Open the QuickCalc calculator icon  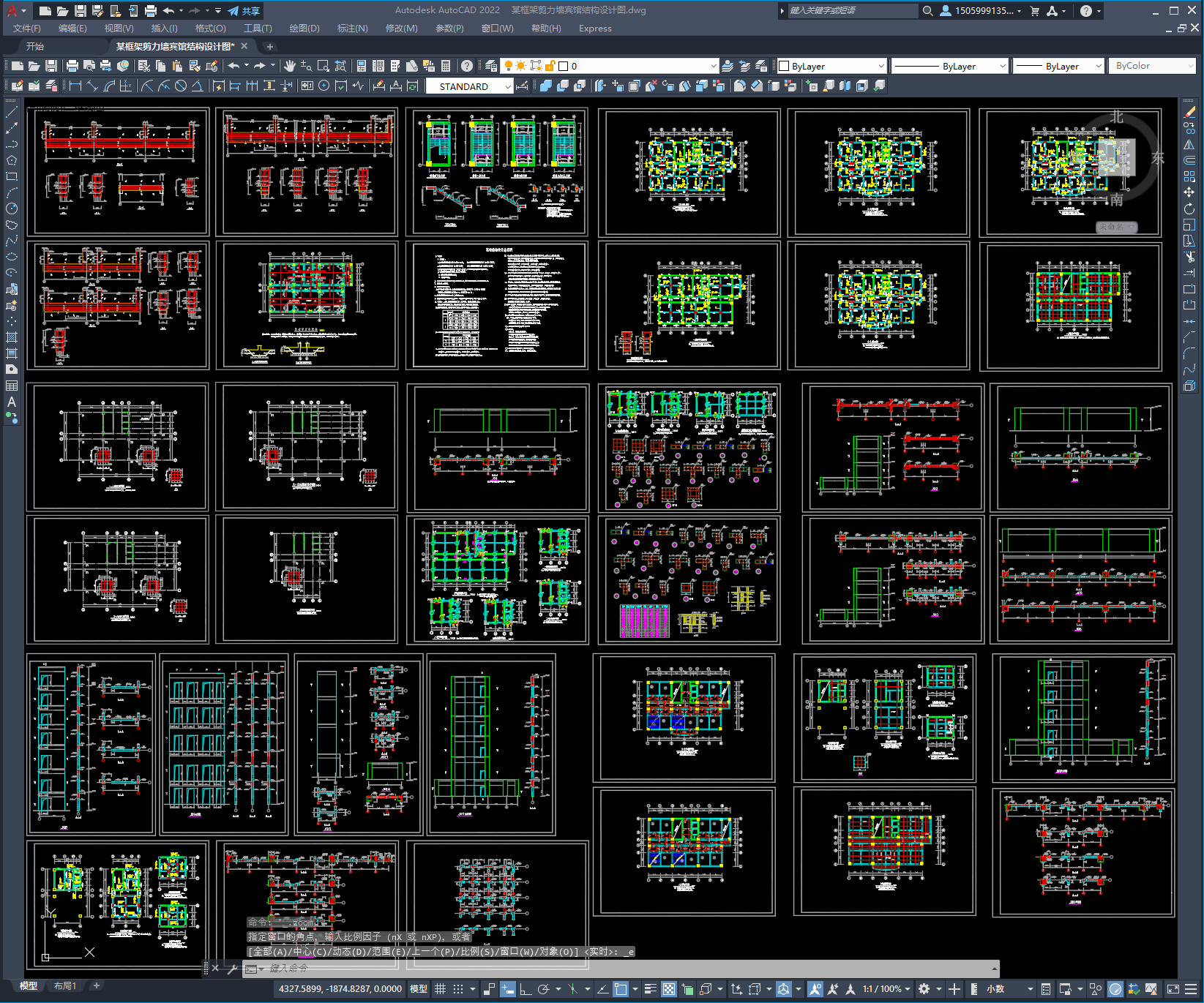click(x=446, y=66)
